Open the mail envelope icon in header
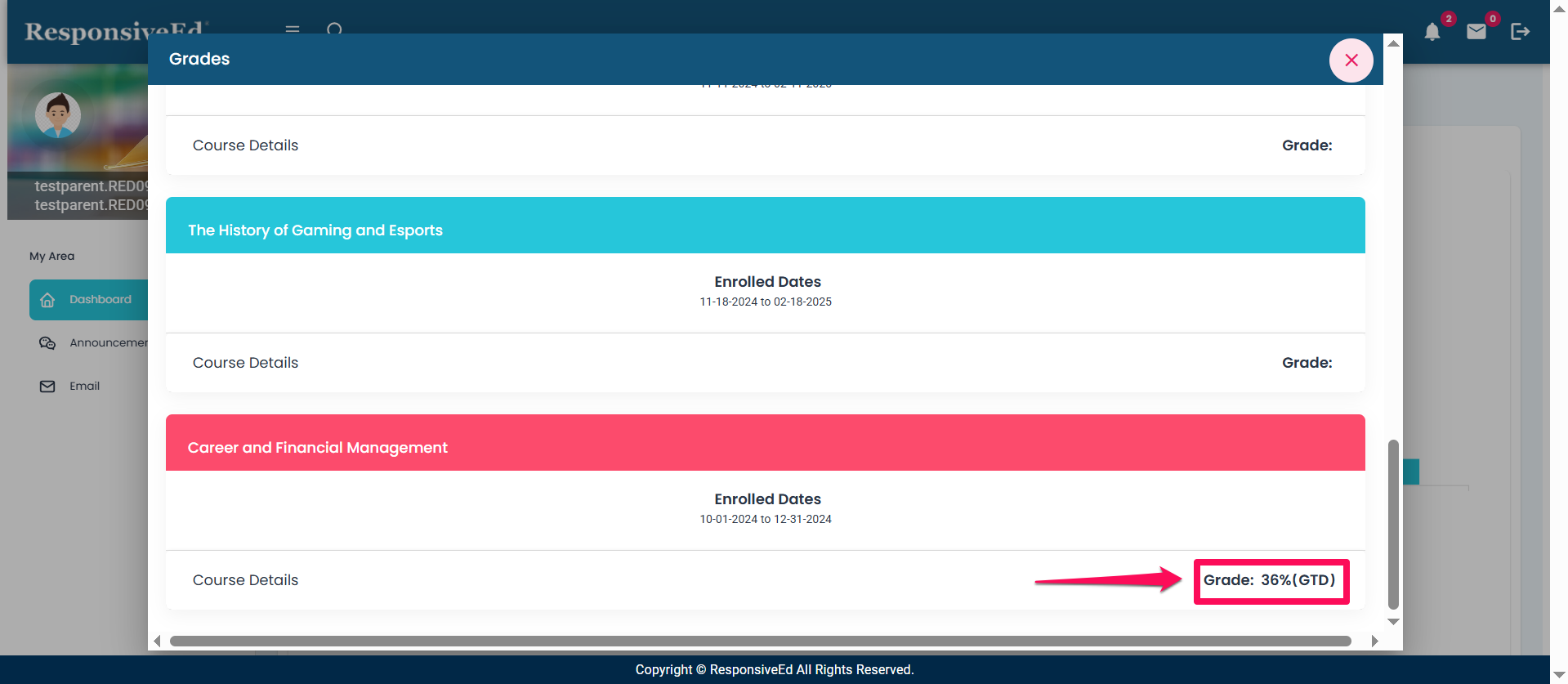 (1476, 32)
